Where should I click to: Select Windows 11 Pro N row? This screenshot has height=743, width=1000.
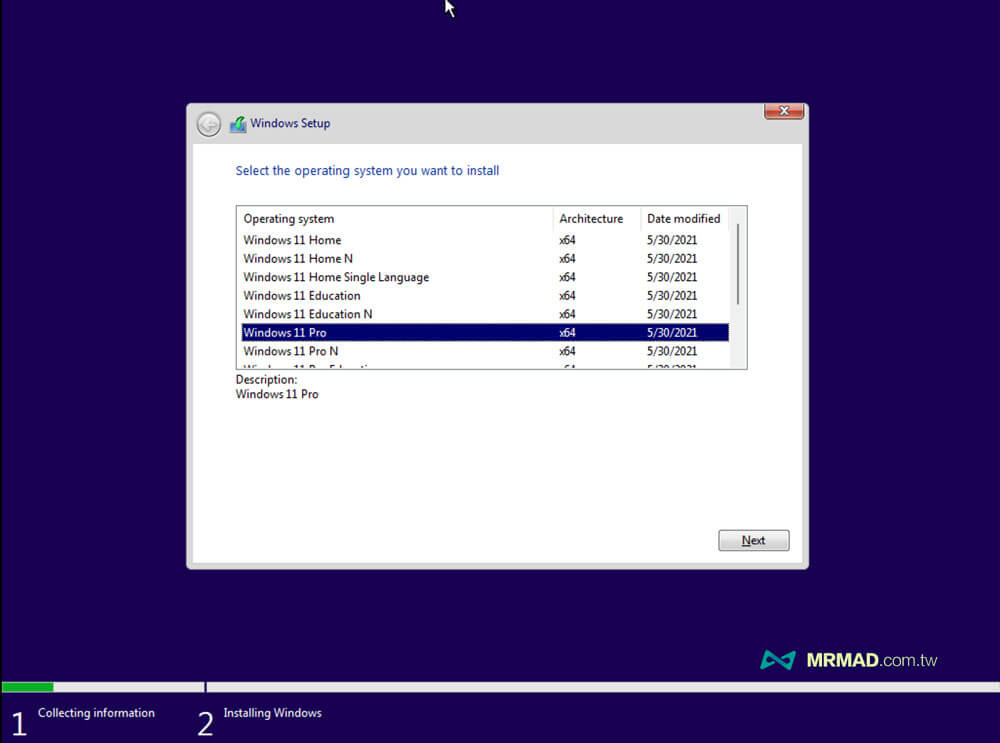tap(485, 351)
